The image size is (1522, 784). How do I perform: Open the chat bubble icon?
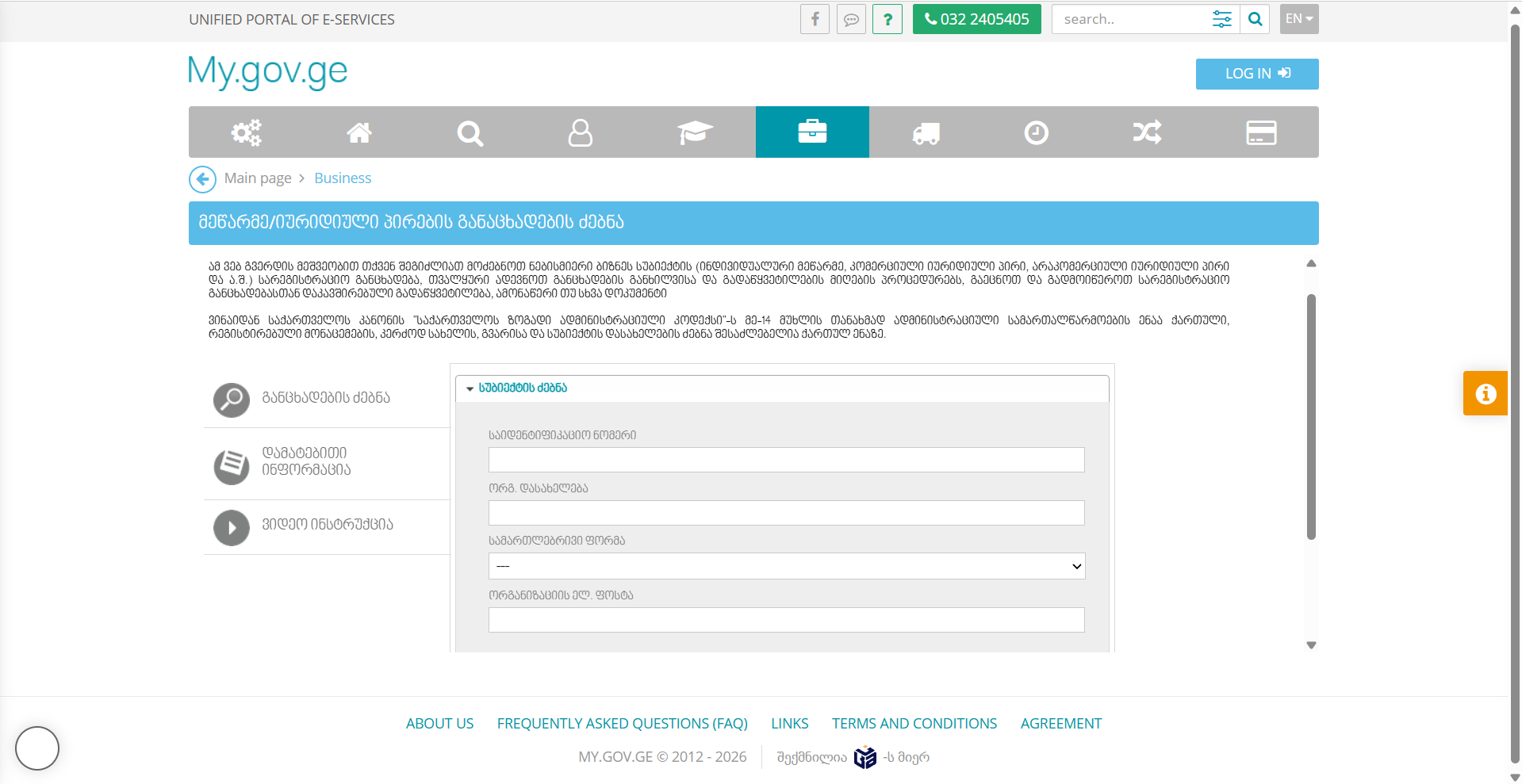pos(851,19)
